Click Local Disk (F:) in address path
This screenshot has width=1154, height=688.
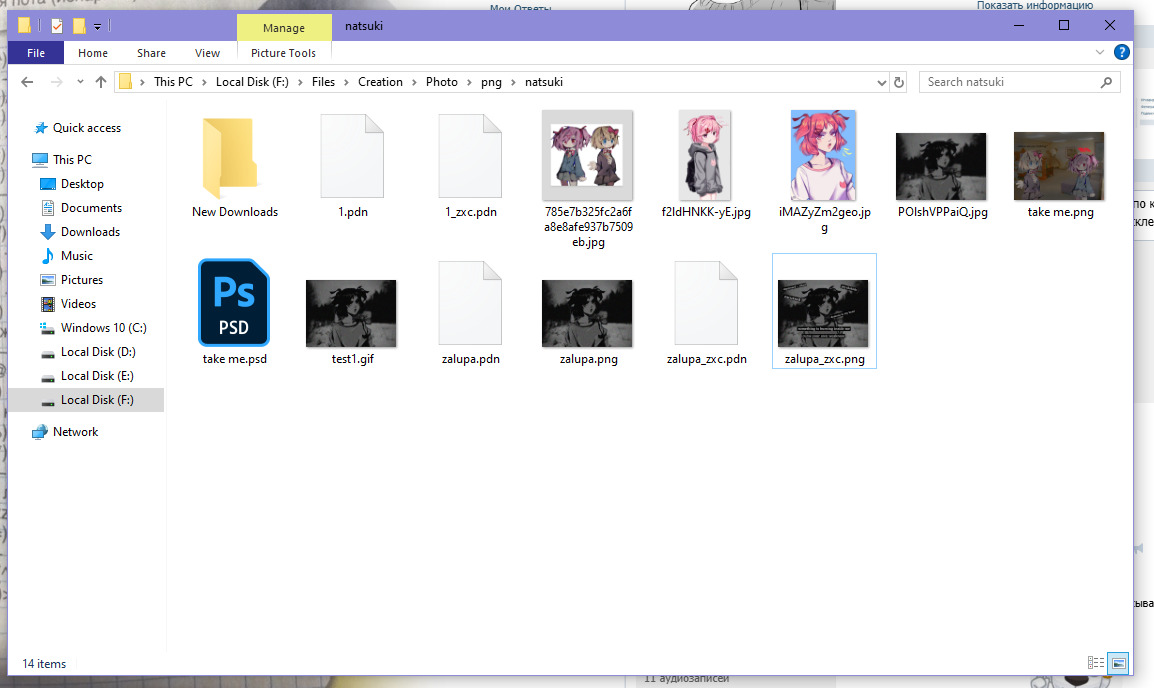tap(252, 82)
